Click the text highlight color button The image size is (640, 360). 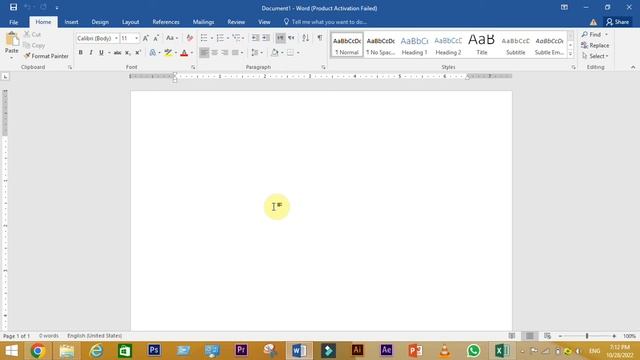pyautogui.click(x=168, y=53)
